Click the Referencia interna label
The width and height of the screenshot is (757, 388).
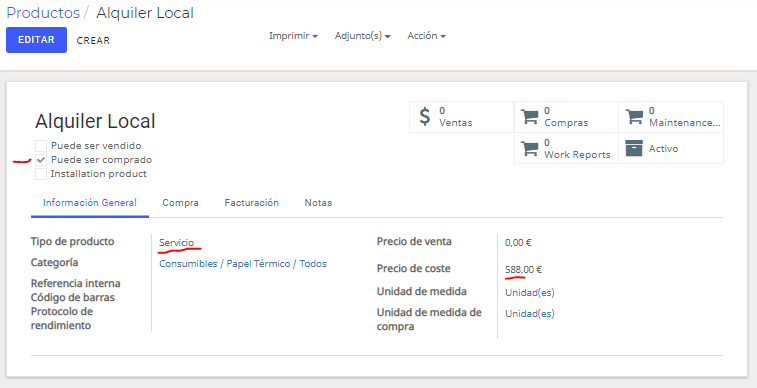pyautogui.click(x=76, y=283)
